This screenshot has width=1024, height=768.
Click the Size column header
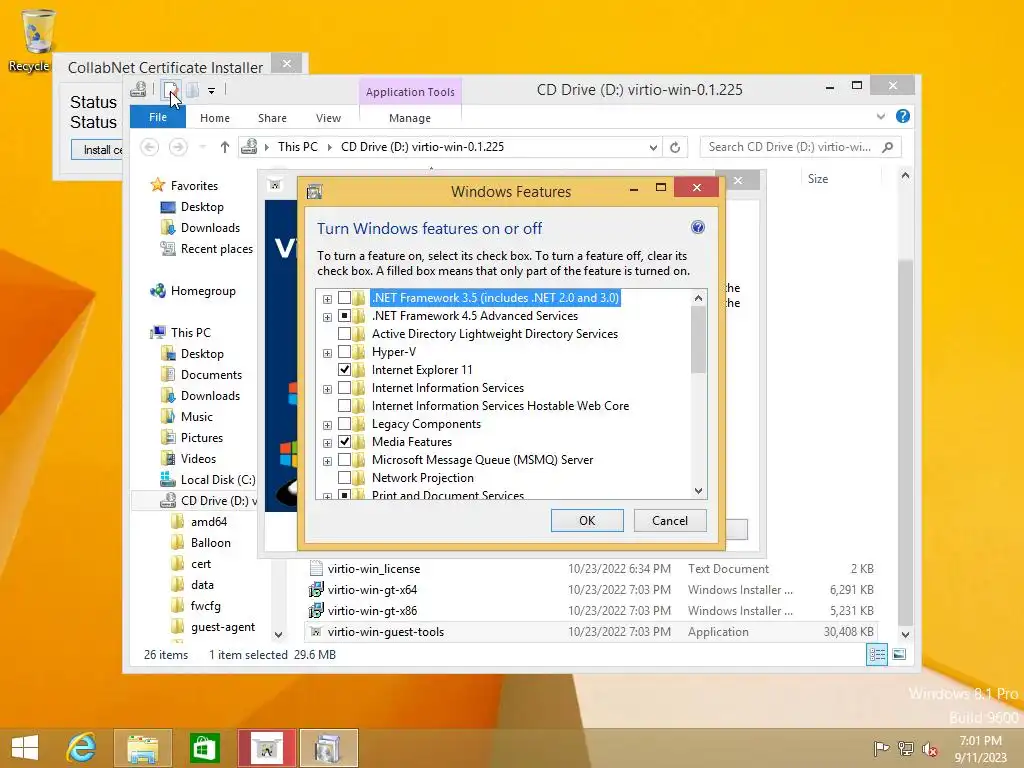(818, 178)
